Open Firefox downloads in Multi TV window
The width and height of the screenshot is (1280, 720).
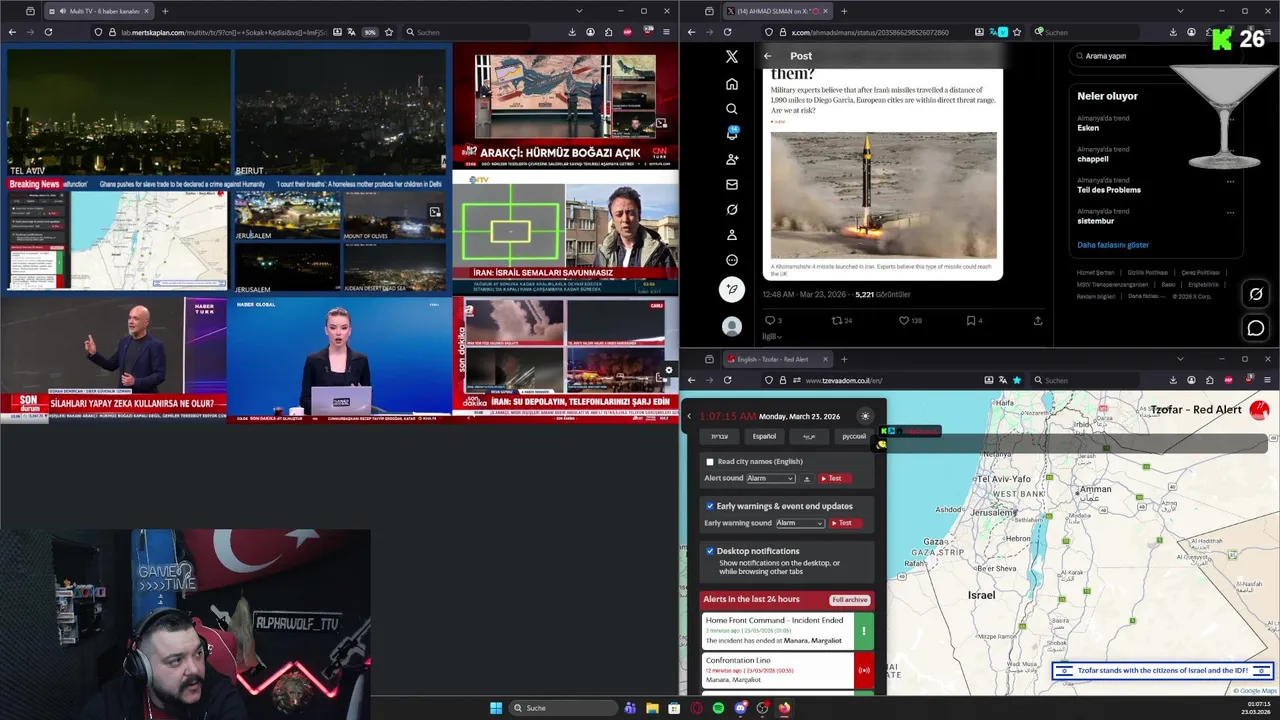[x=572, y=32]
